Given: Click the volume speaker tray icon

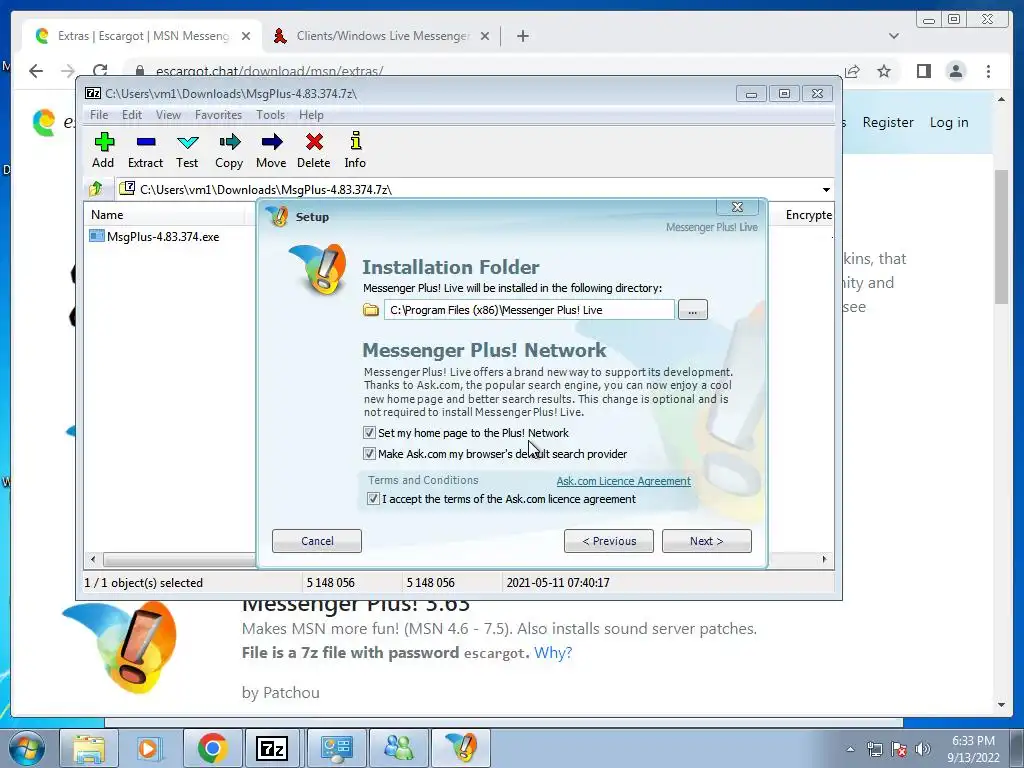Looking at the screenshot, I should tap(922, 748).
